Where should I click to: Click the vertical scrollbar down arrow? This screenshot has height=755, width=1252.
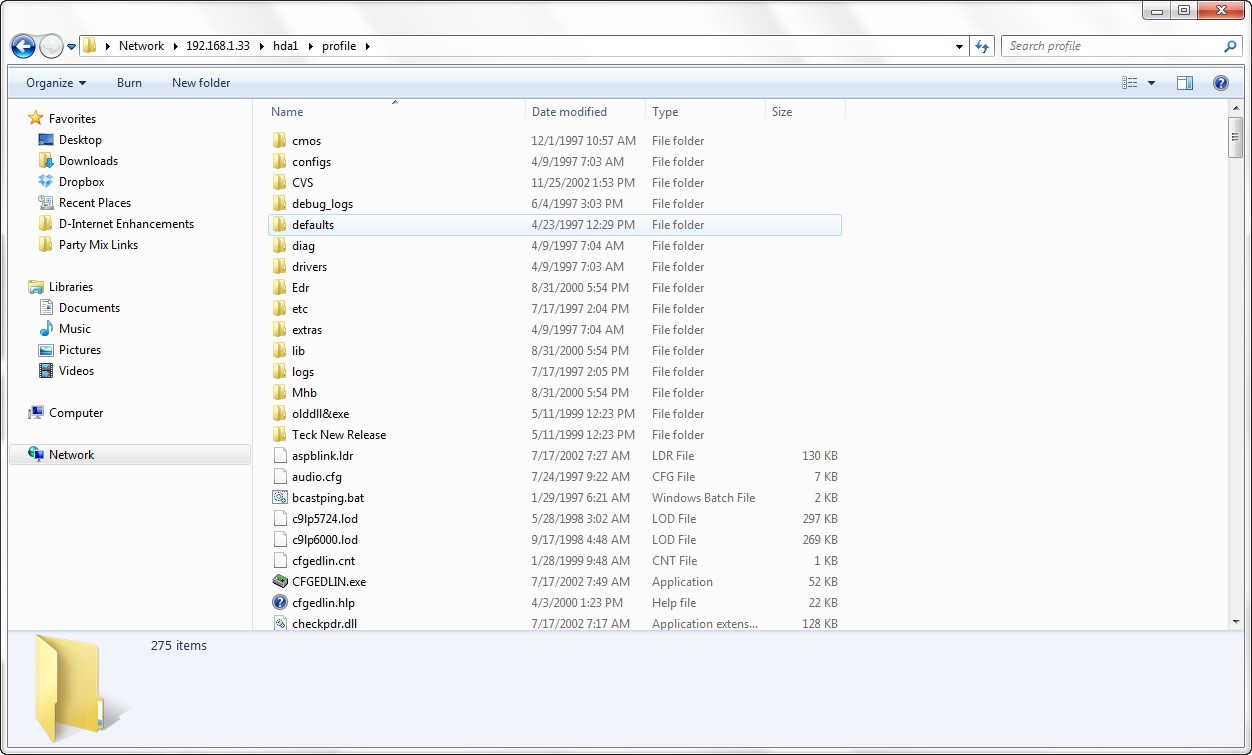pyautogui.click(x=1236, y=623)
